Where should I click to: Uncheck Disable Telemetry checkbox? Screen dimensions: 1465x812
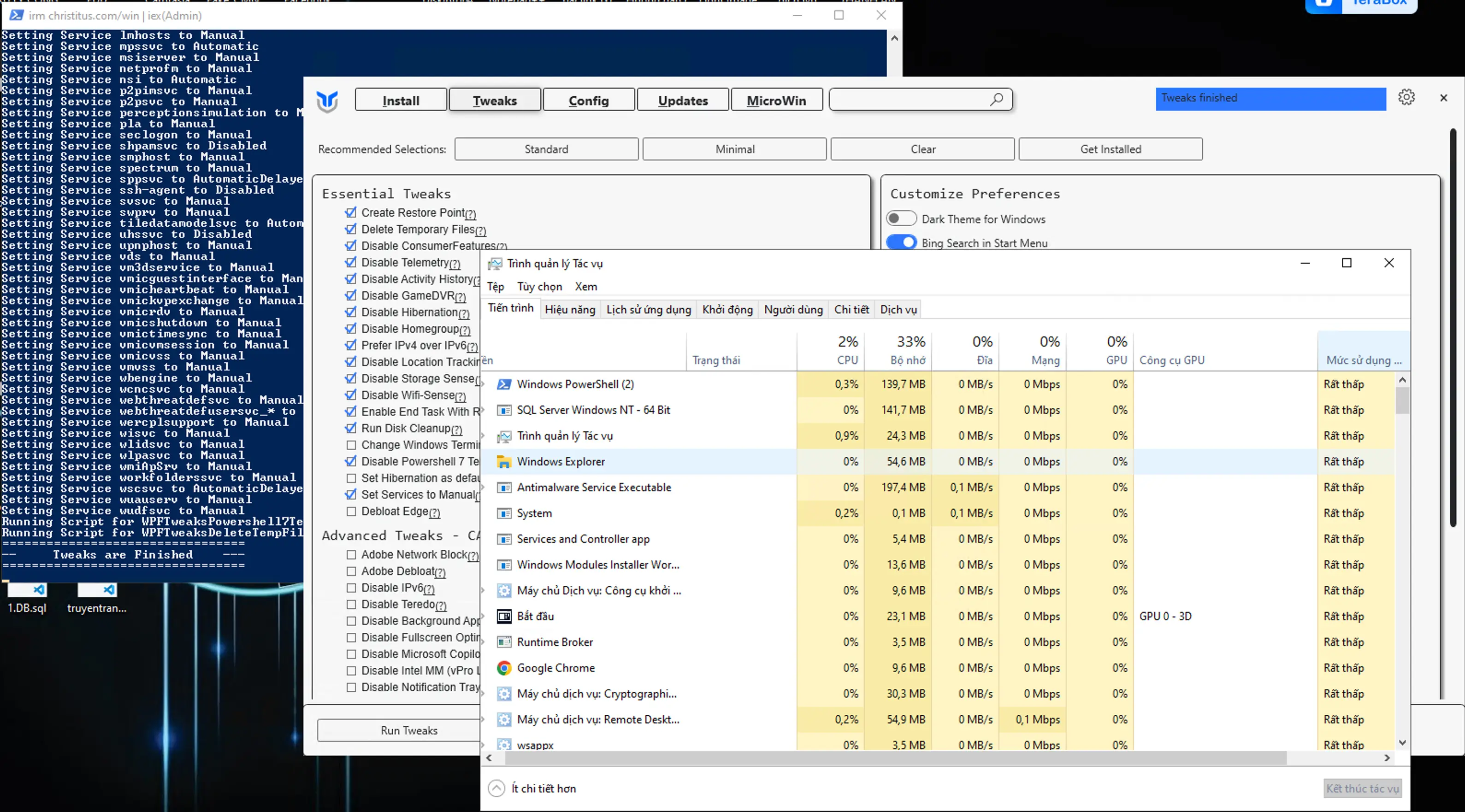point(351,263)
